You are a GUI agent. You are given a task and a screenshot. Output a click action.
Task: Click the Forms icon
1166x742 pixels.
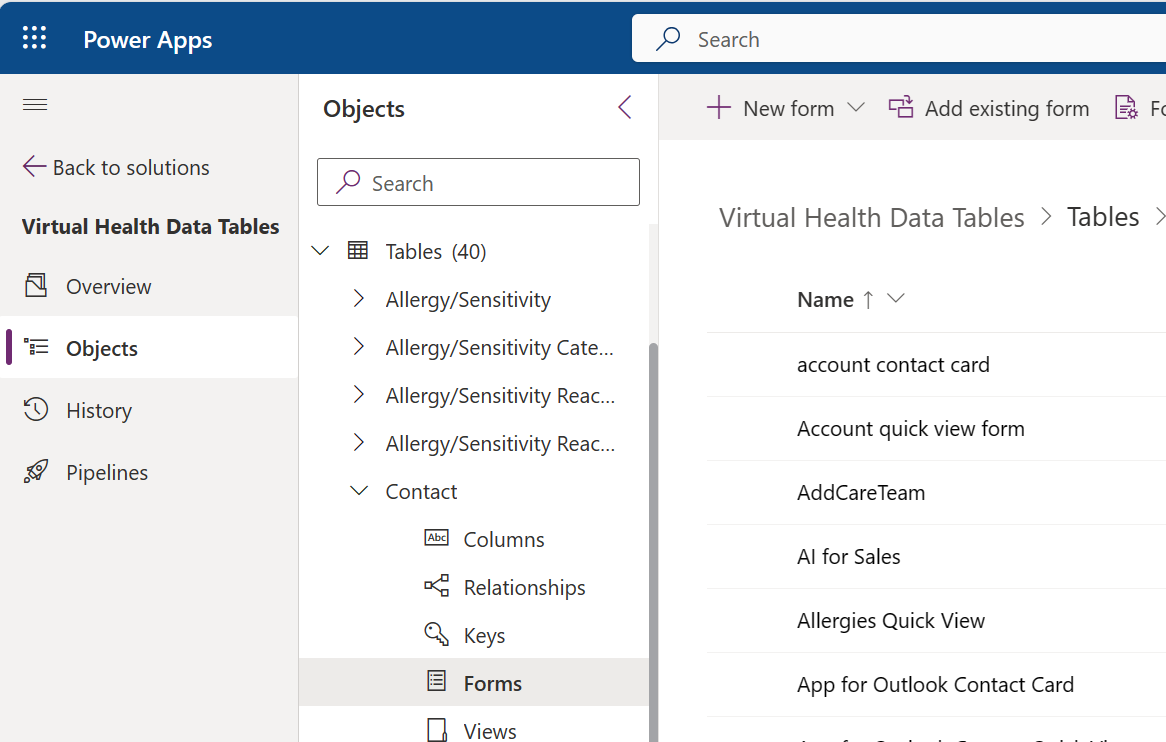437,681
